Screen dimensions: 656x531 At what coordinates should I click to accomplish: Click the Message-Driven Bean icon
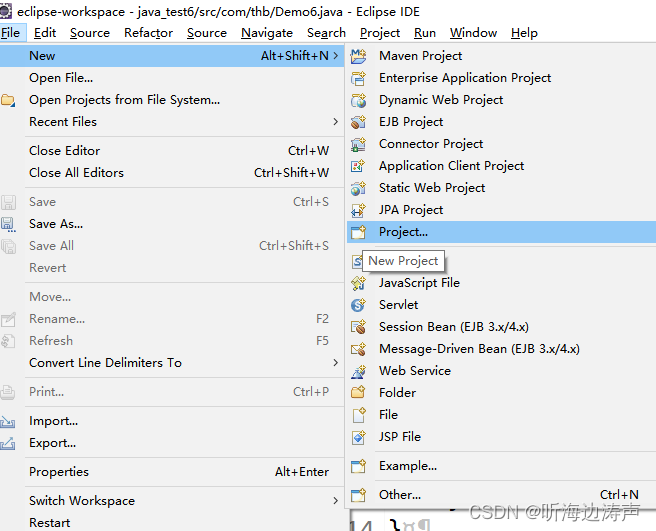click(x=358, y=349)
